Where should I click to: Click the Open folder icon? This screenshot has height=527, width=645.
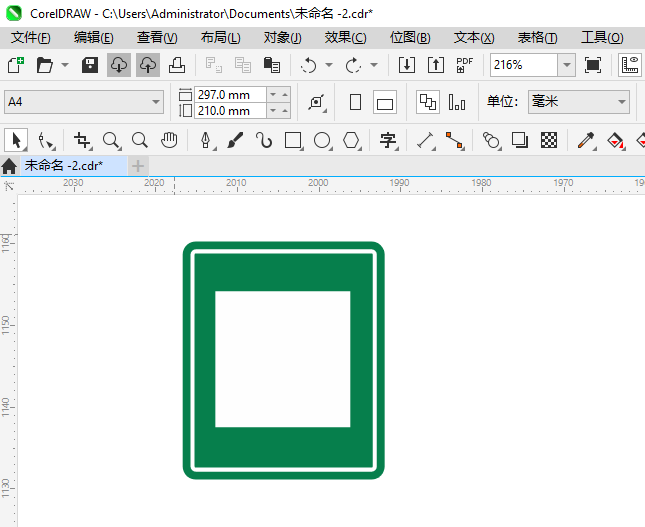pos(44,65)
